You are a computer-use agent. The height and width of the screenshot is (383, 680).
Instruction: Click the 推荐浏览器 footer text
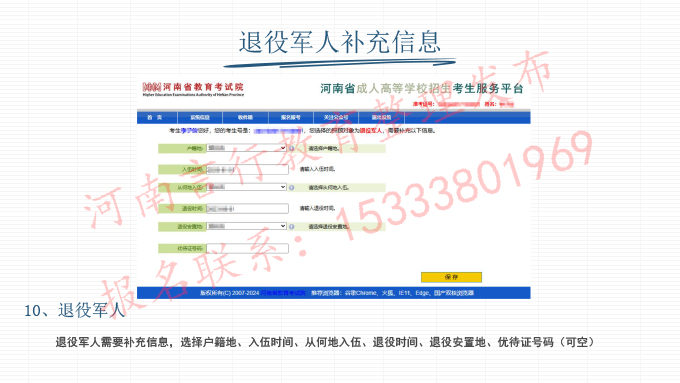[392, 293]
